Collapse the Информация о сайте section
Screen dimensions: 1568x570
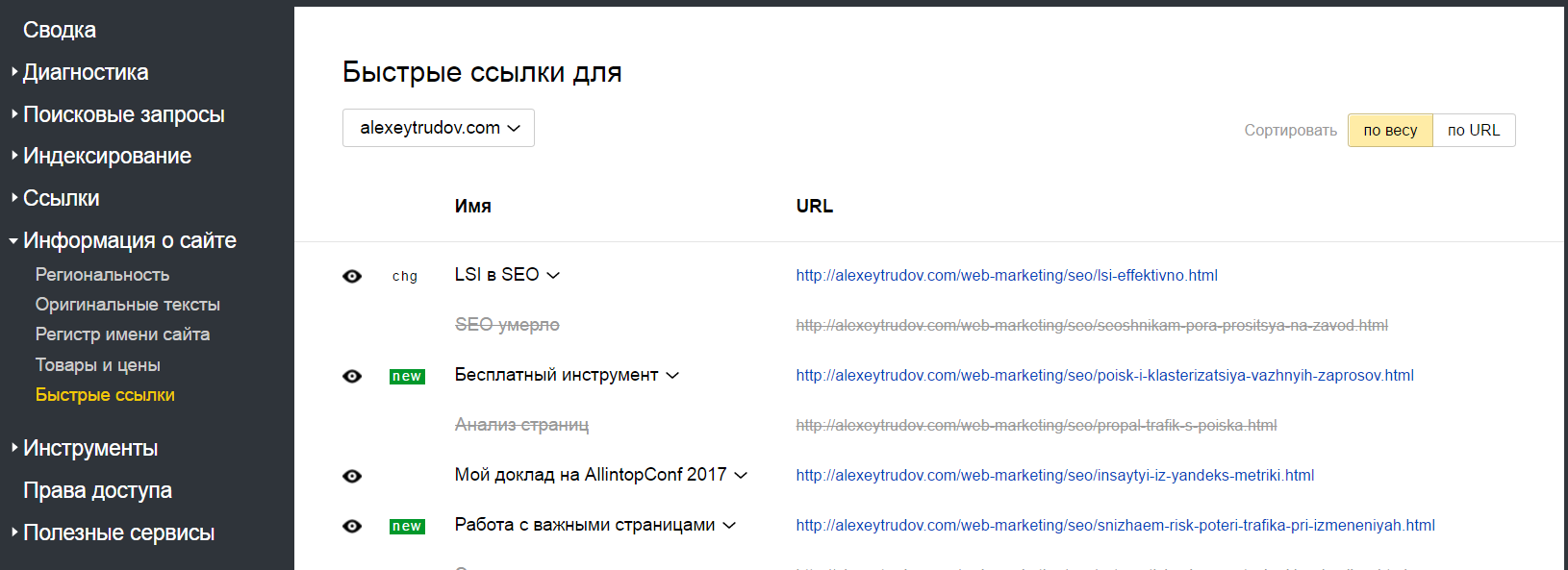tap(129, 240)
